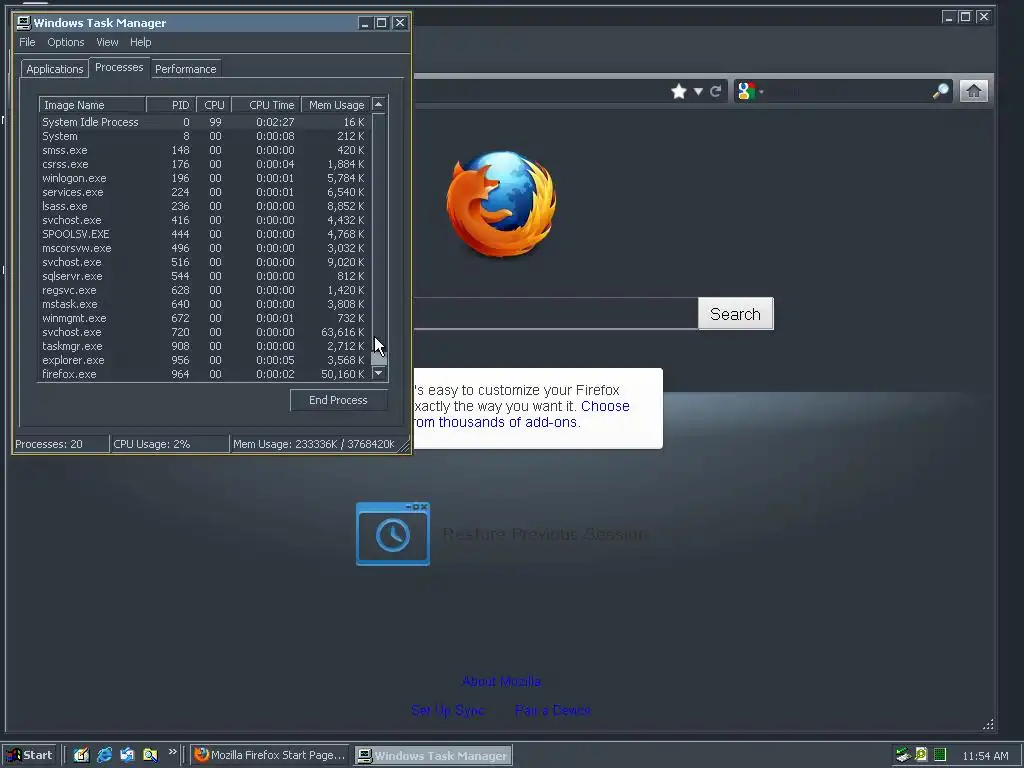Click the first Quick Launch desktop icon
The image size is (1024, 768).
click(81, 755)
